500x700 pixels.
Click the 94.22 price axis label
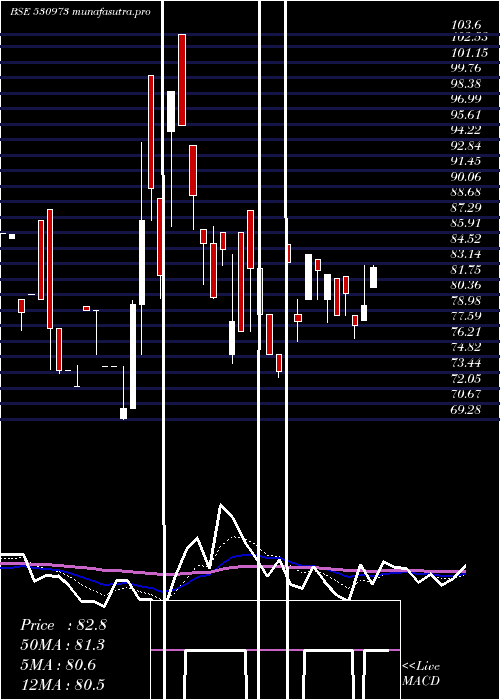466,130
